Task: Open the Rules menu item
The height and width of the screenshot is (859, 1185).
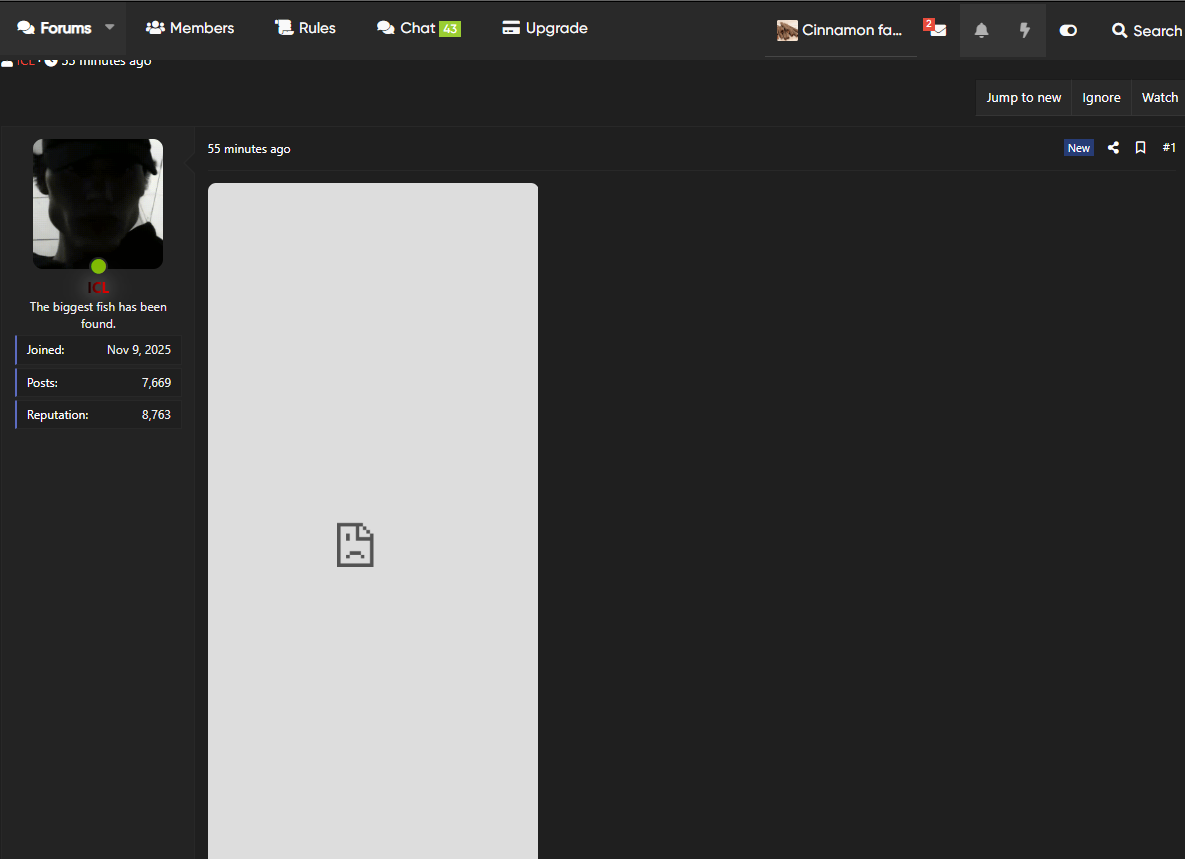Action: 305,27
